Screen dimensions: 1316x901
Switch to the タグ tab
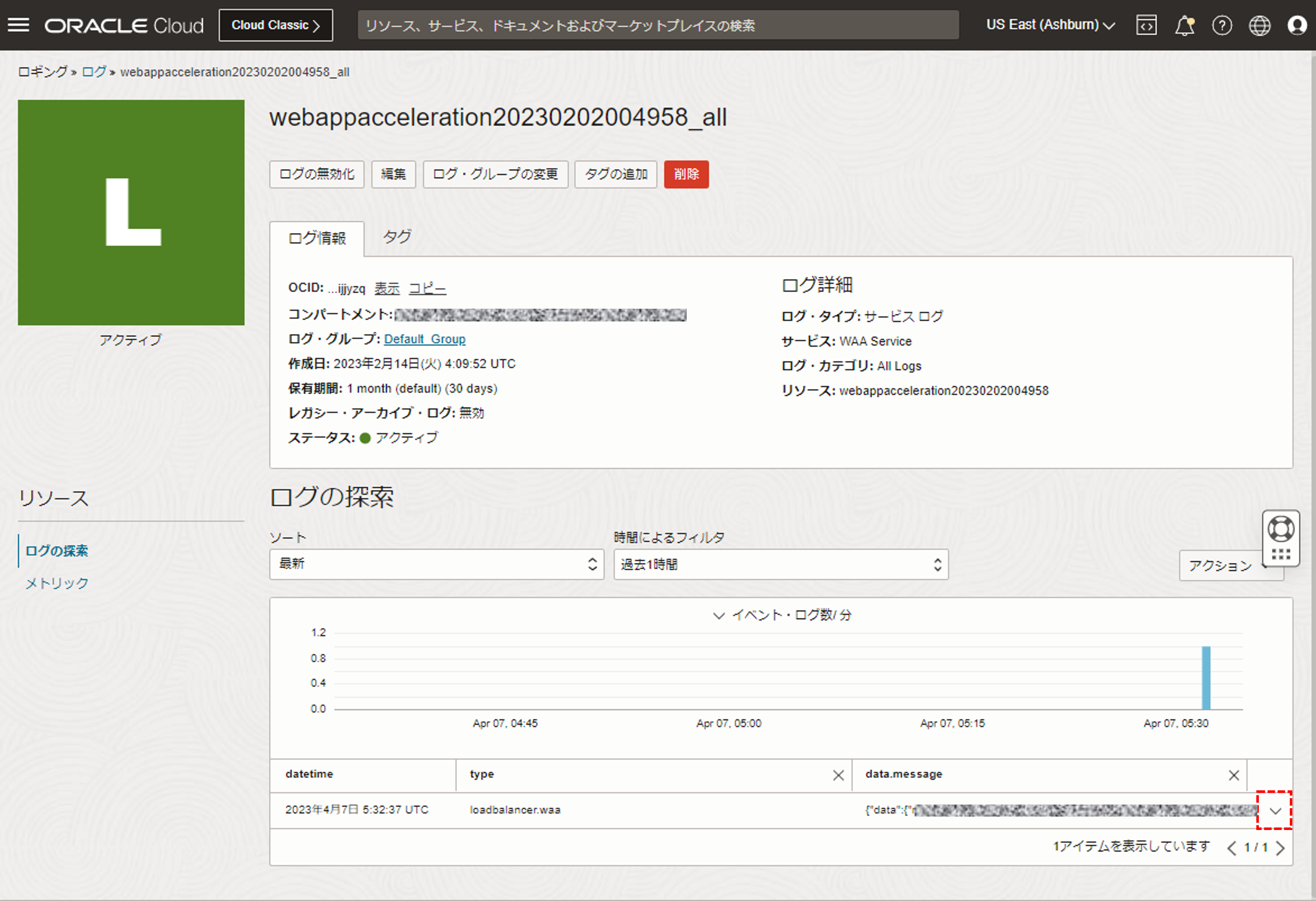(x=396, y=237)
